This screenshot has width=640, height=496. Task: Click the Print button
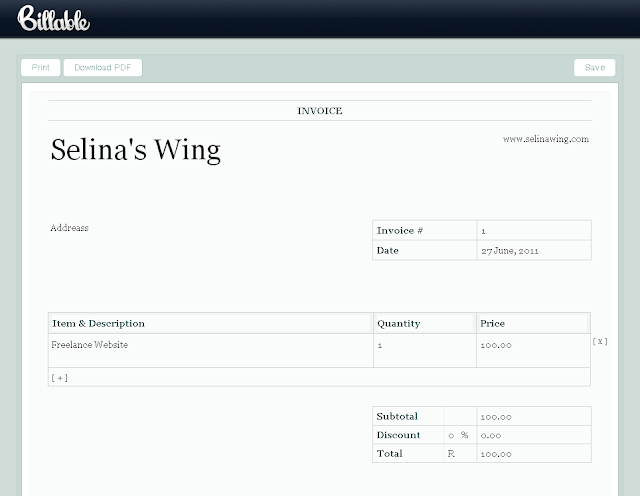pos(40,67)
